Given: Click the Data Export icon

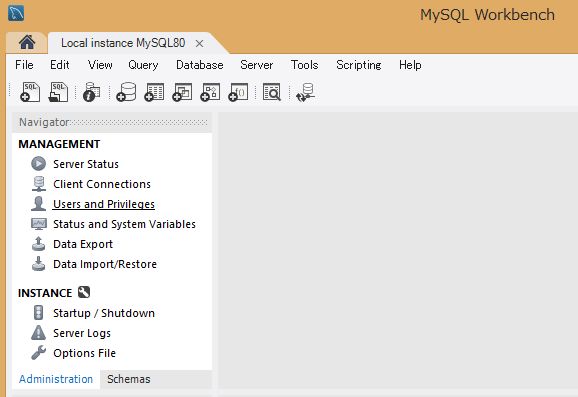Looking at the screenshot, I should point(38,244).
